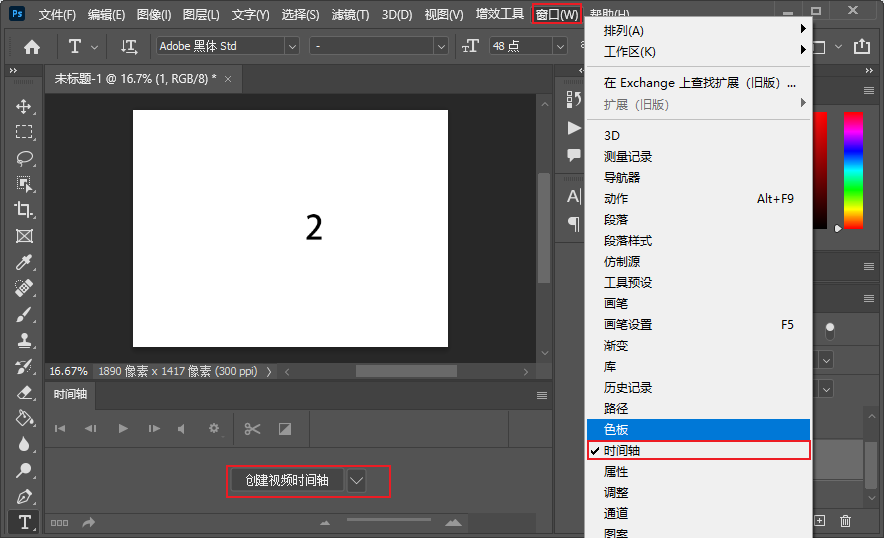
Task: Click the rainbow hue slider strip
Action: point(853,170)
